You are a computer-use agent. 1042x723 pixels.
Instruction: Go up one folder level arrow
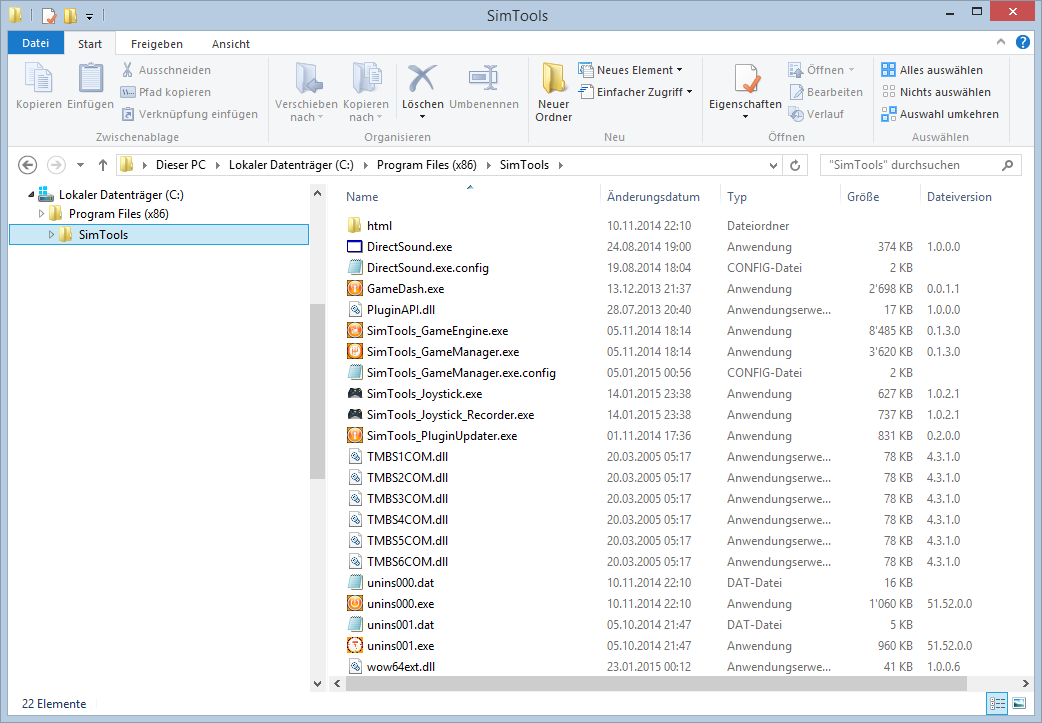click(x=102, y=165)
